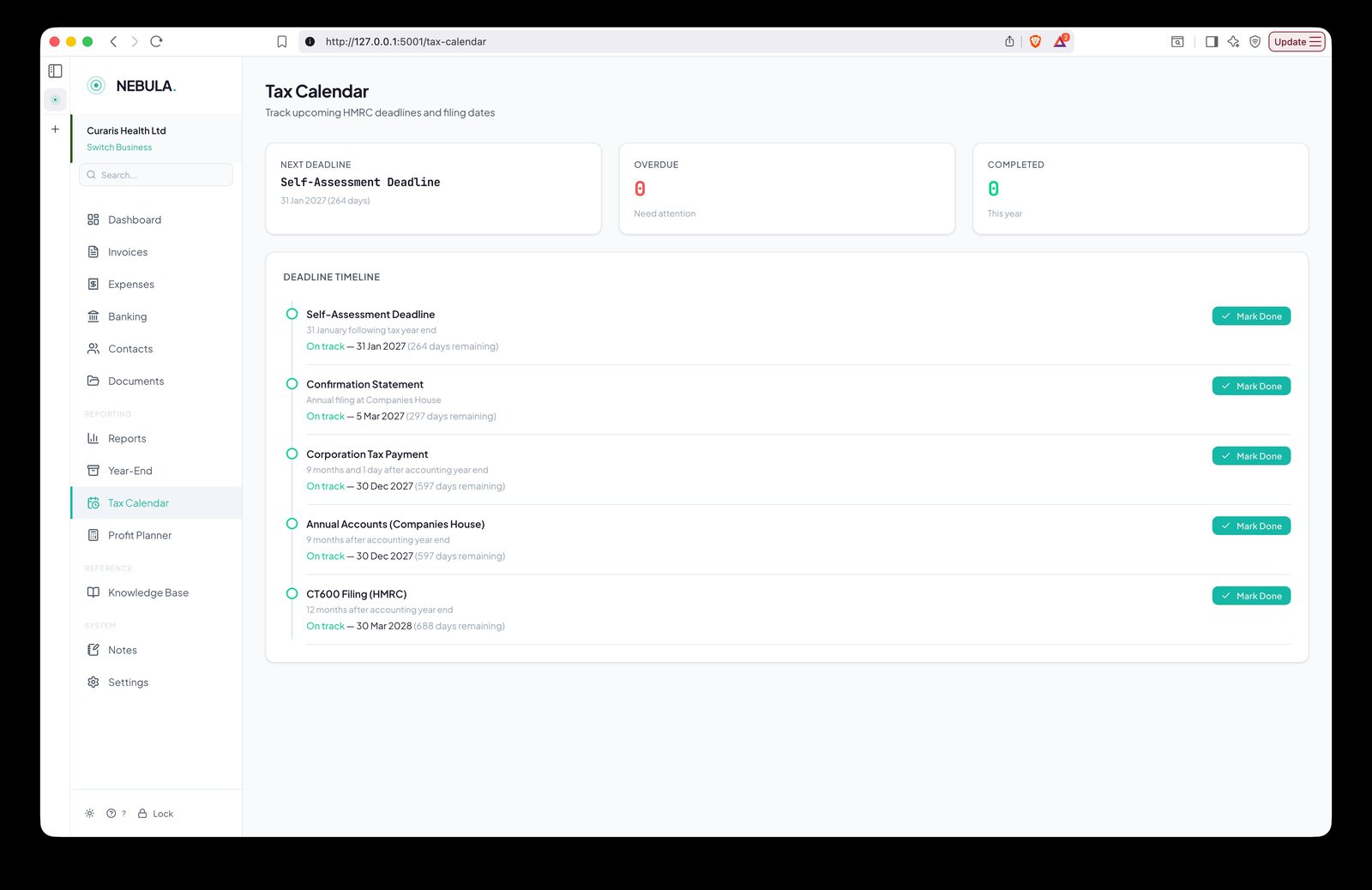The height and width of the screenshot is (890, 1372).
Task: Open help via question mark icon
Action: click(x=111, y=814)
